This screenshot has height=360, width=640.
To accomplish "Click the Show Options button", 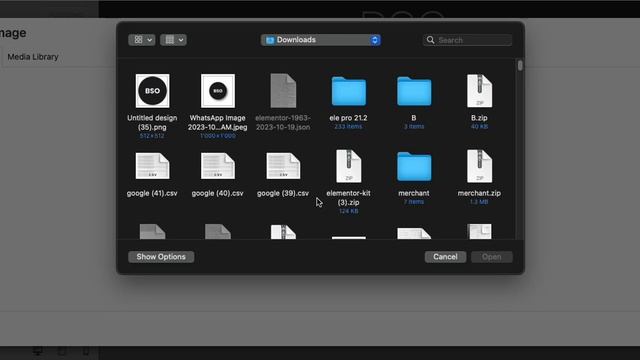I will 161,257.
